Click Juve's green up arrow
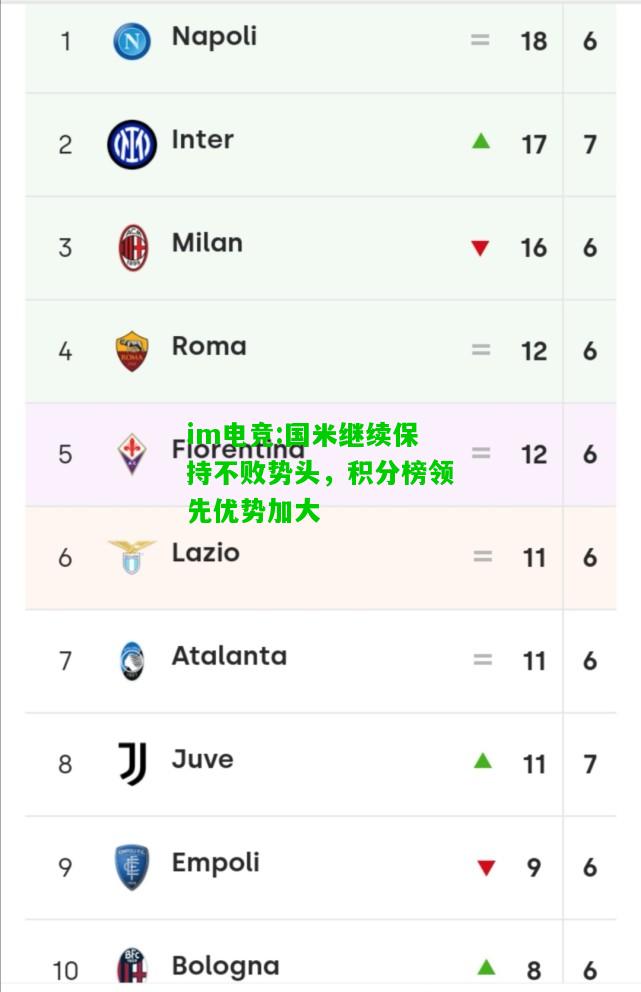This screenshot has height=992, width=641. [483, 760]
